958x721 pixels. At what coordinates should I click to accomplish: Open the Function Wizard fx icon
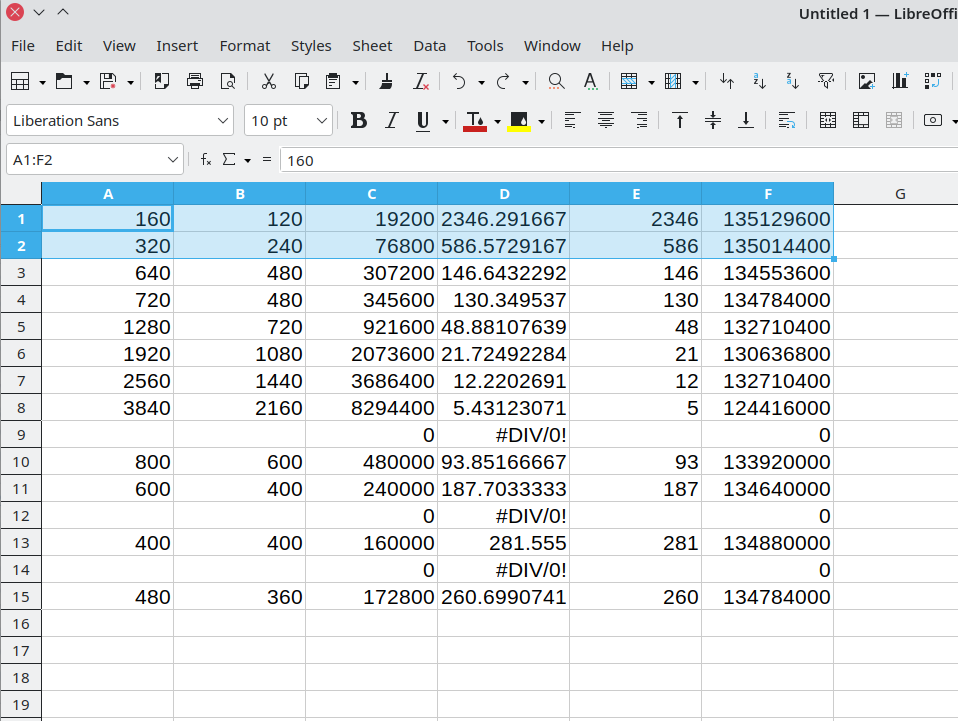[206, 159]
